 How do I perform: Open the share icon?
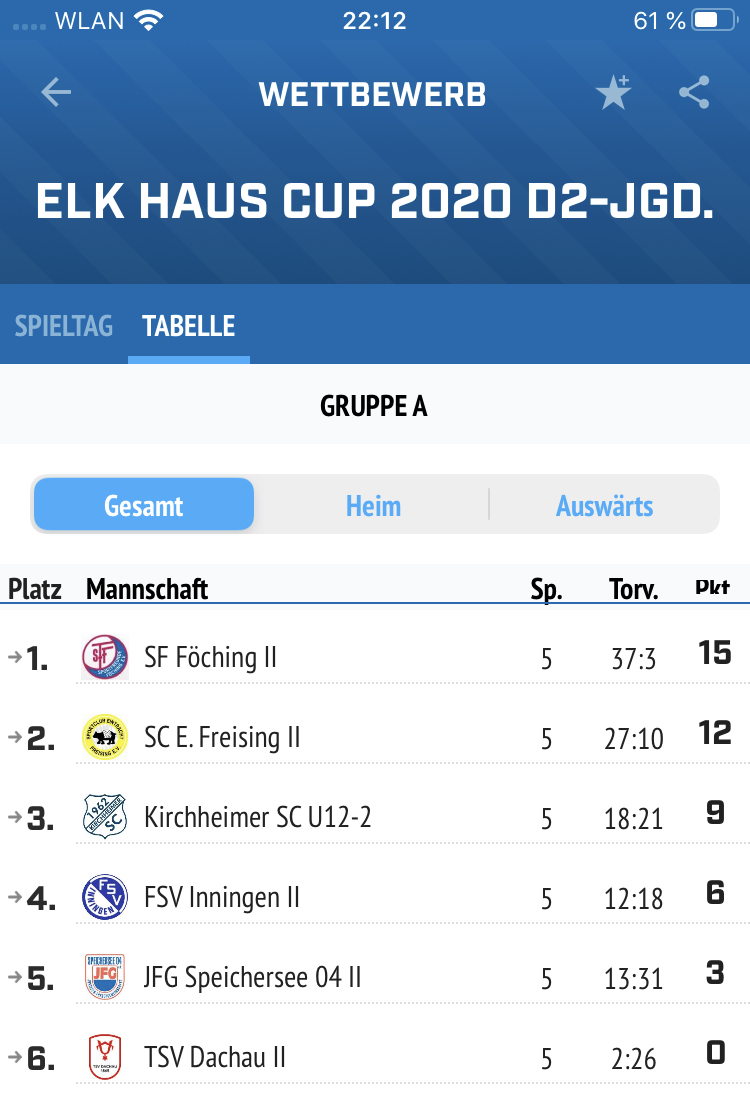tap(694, 92)
